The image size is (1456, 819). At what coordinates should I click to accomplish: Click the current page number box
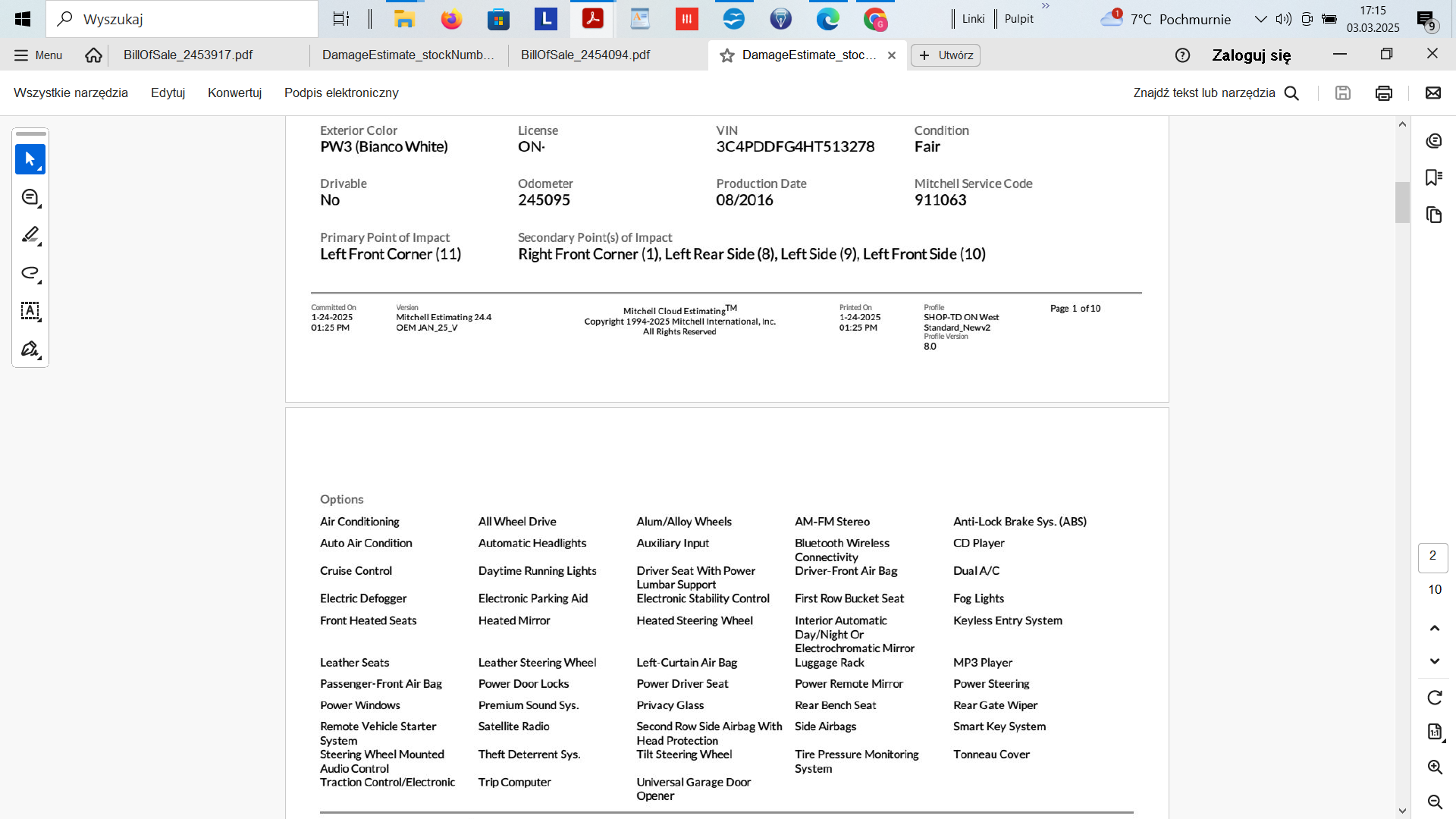1432,557
